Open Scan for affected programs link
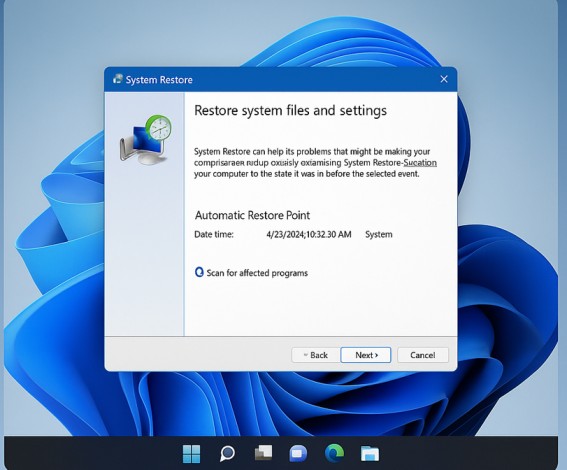 click(x=257, y=273)
